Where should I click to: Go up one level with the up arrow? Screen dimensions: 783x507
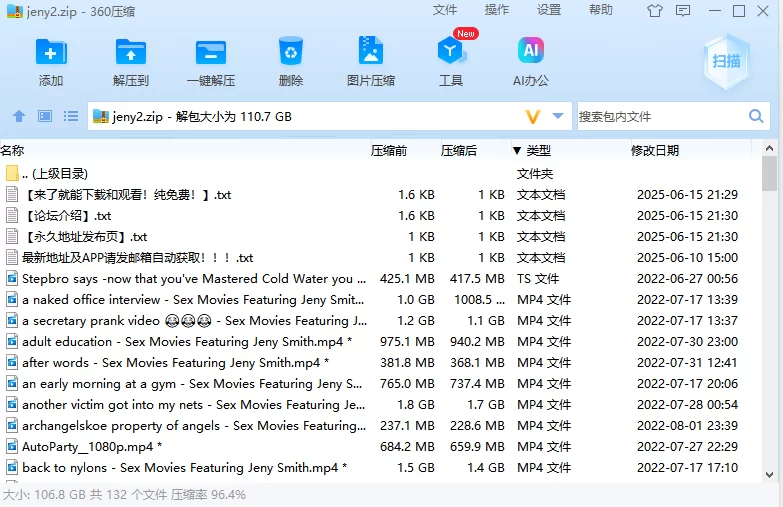18,116
